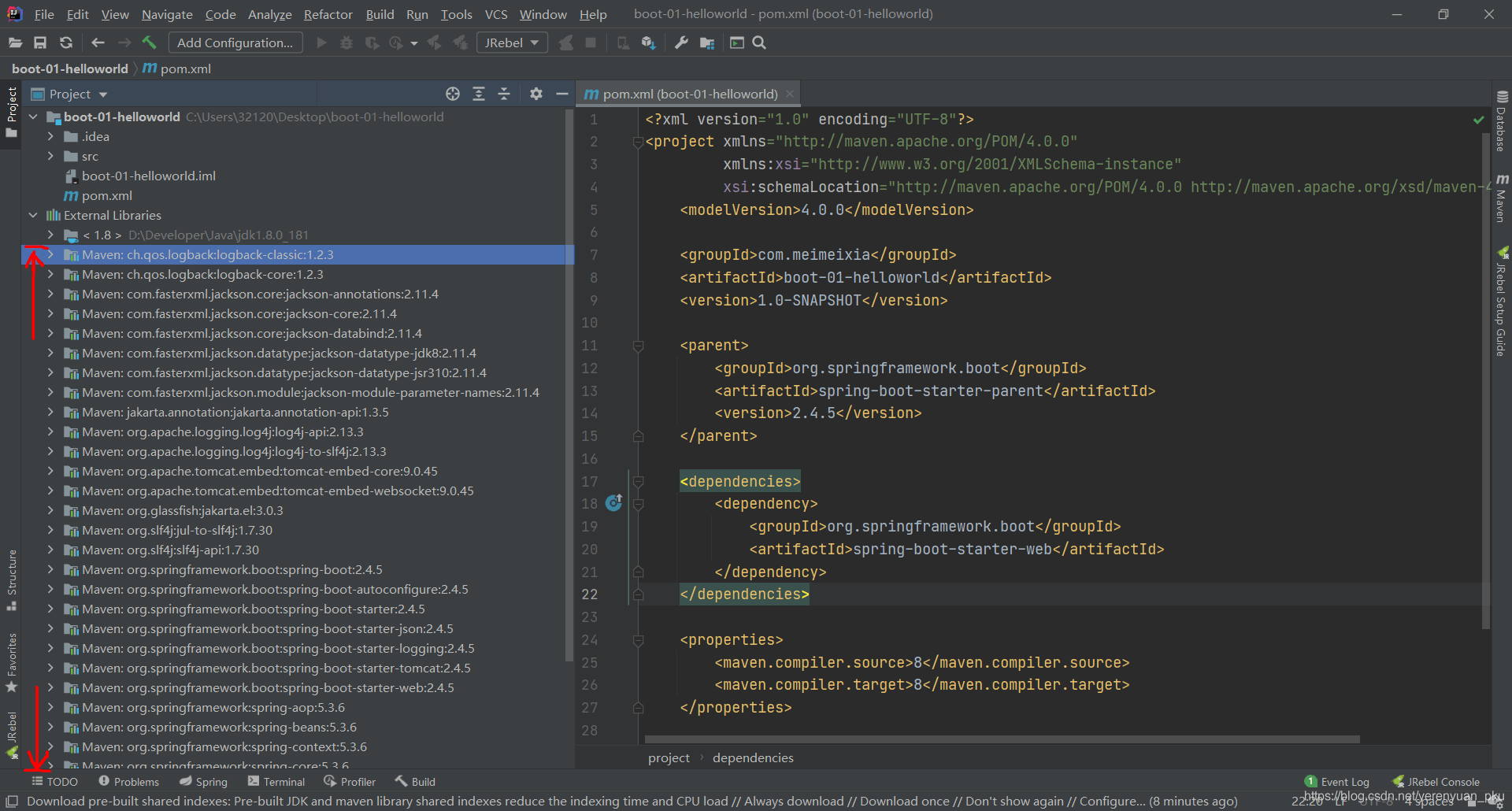Click the project tree vertical scrollbar
This screenshot has width=1512, height=811.
click(569, 386)
